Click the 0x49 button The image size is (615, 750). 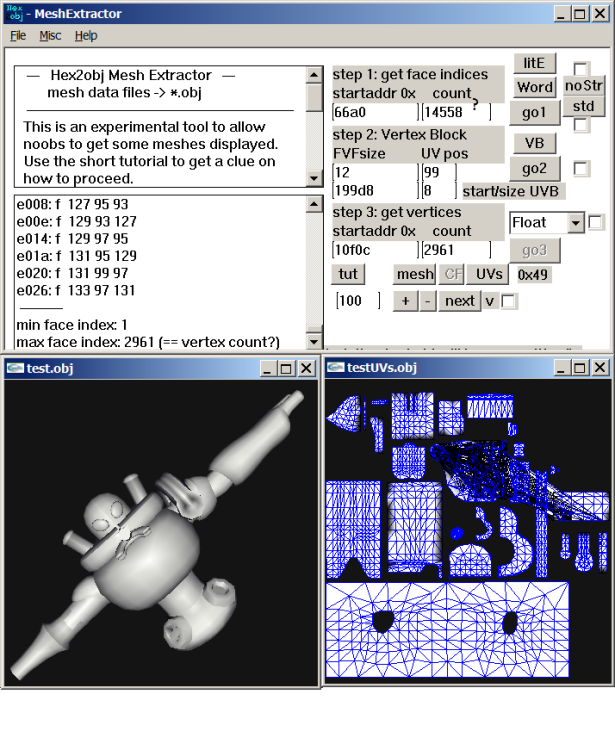click(x=533, y=275)
